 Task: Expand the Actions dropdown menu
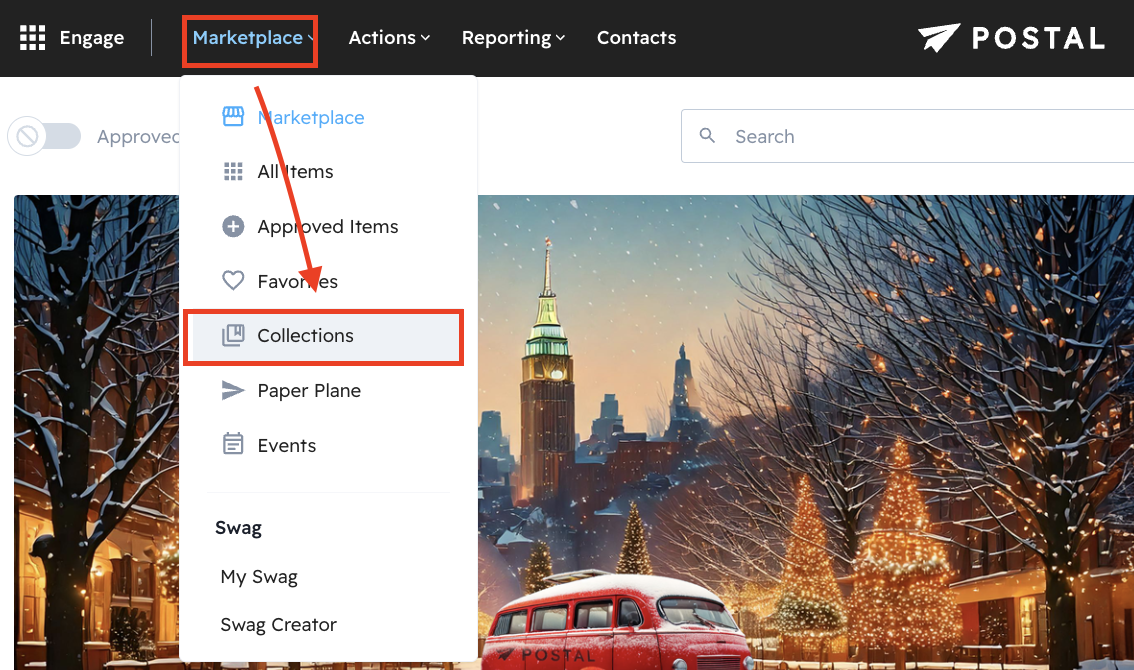389,38
